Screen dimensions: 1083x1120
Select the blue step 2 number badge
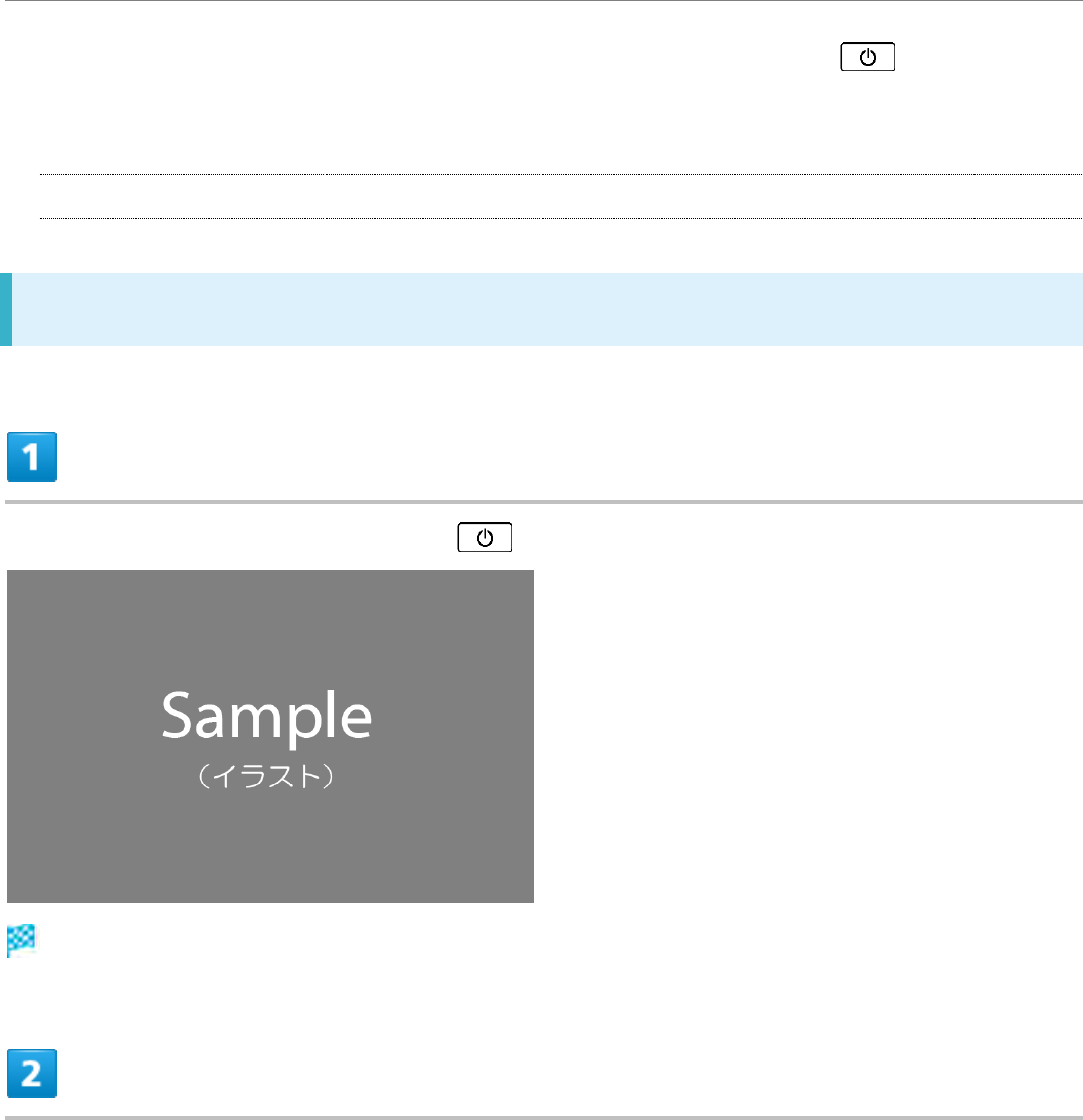click(32, 1073)
